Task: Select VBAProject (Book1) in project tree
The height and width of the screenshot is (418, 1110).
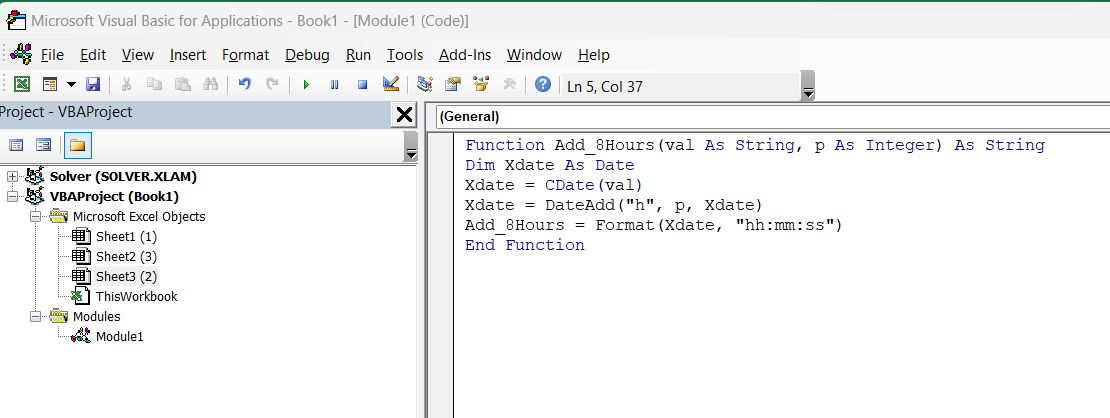Action: [x=114, y=196]
